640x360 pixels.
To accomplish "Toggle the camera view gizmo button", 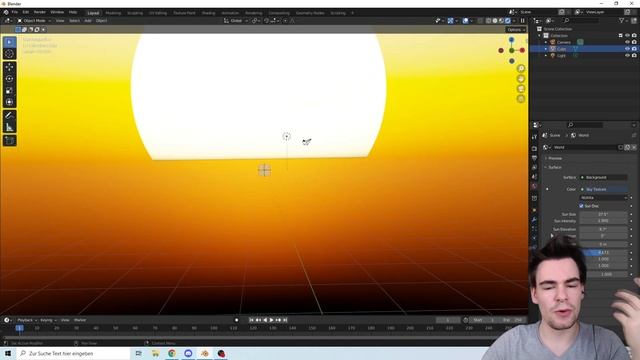I will [521, 89].
